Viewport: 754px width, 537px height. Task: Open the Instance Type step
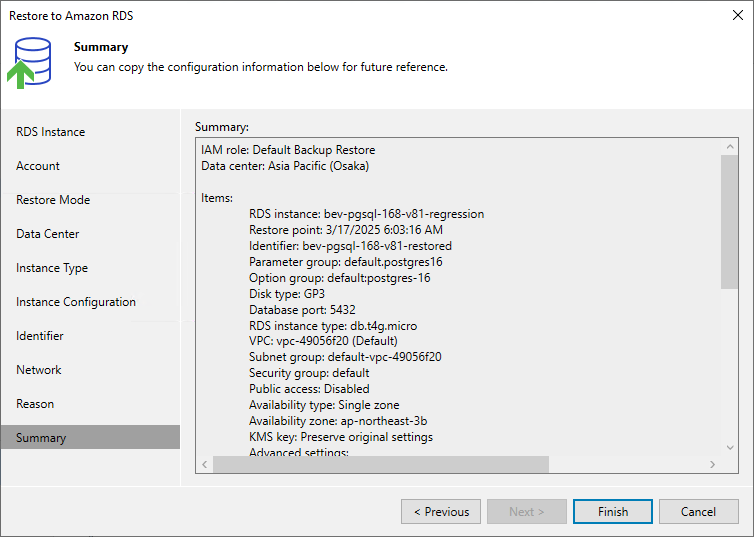pos(52,268)
